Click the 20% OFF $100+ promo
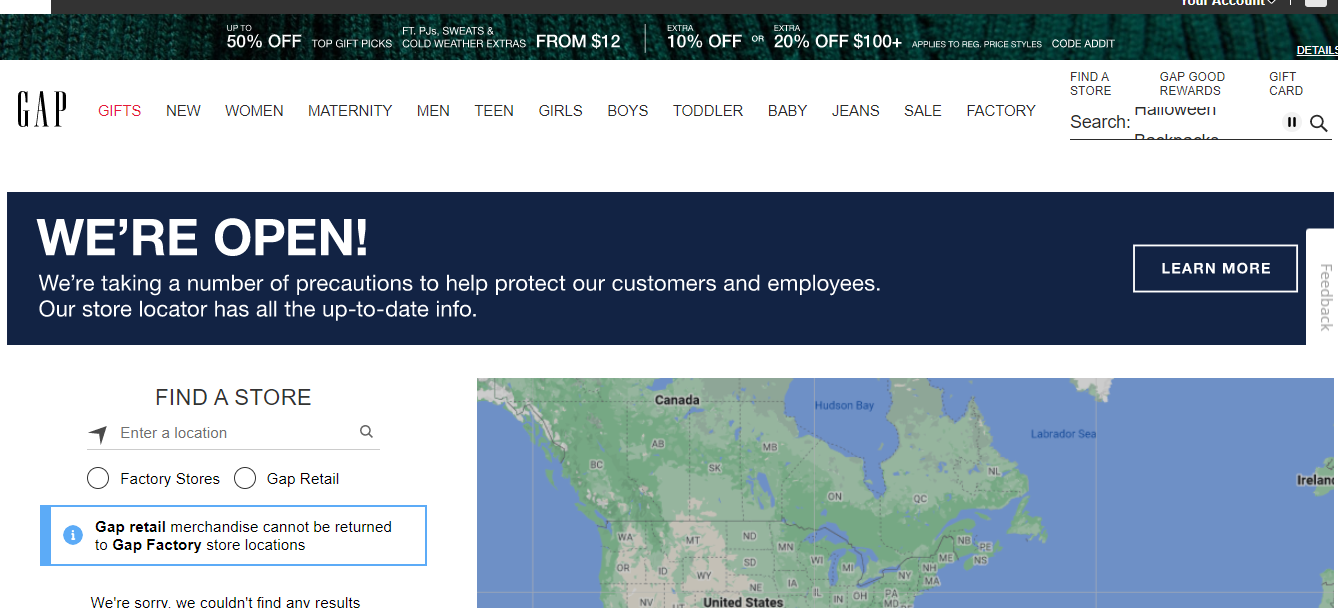The height and width of the screenshot is (608, 1338). tap(838, 38)
